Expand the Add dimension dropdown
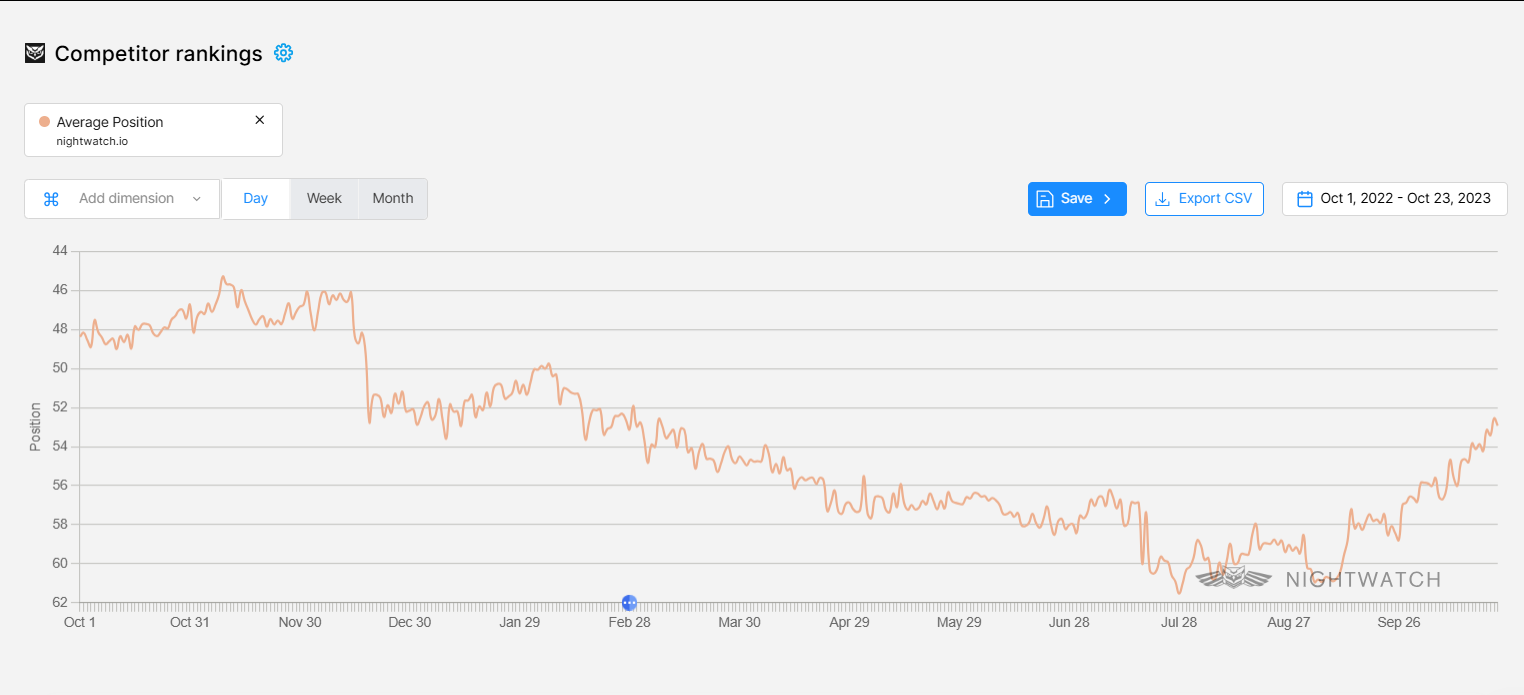The height and width of the screenshot is (695, 1524). pyautogui.click(x=196, y=198)
